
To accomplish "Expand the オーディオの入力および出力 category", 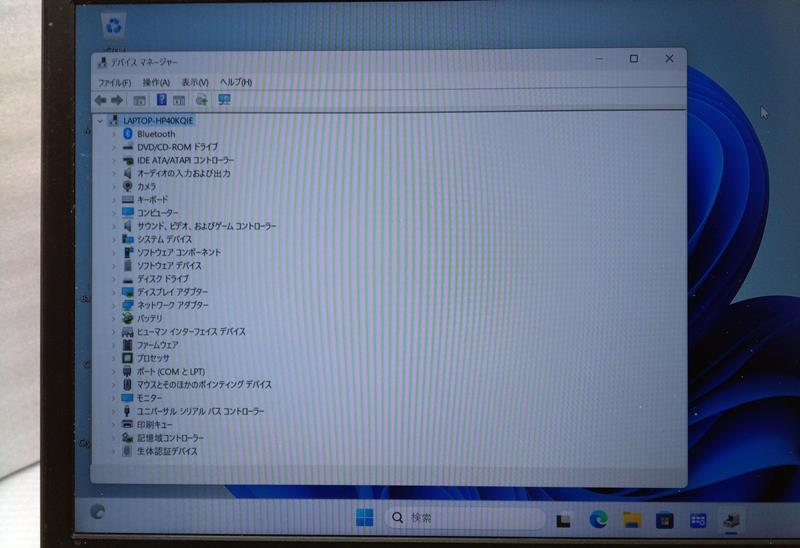I will click(x=114, y=173).
